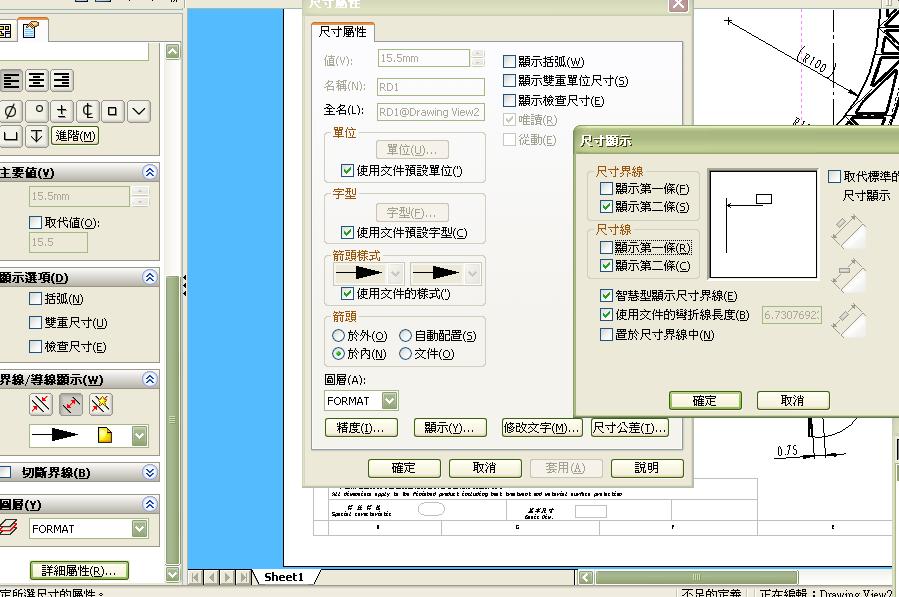Click side panel vertical scrollbar down arrow

173,573
